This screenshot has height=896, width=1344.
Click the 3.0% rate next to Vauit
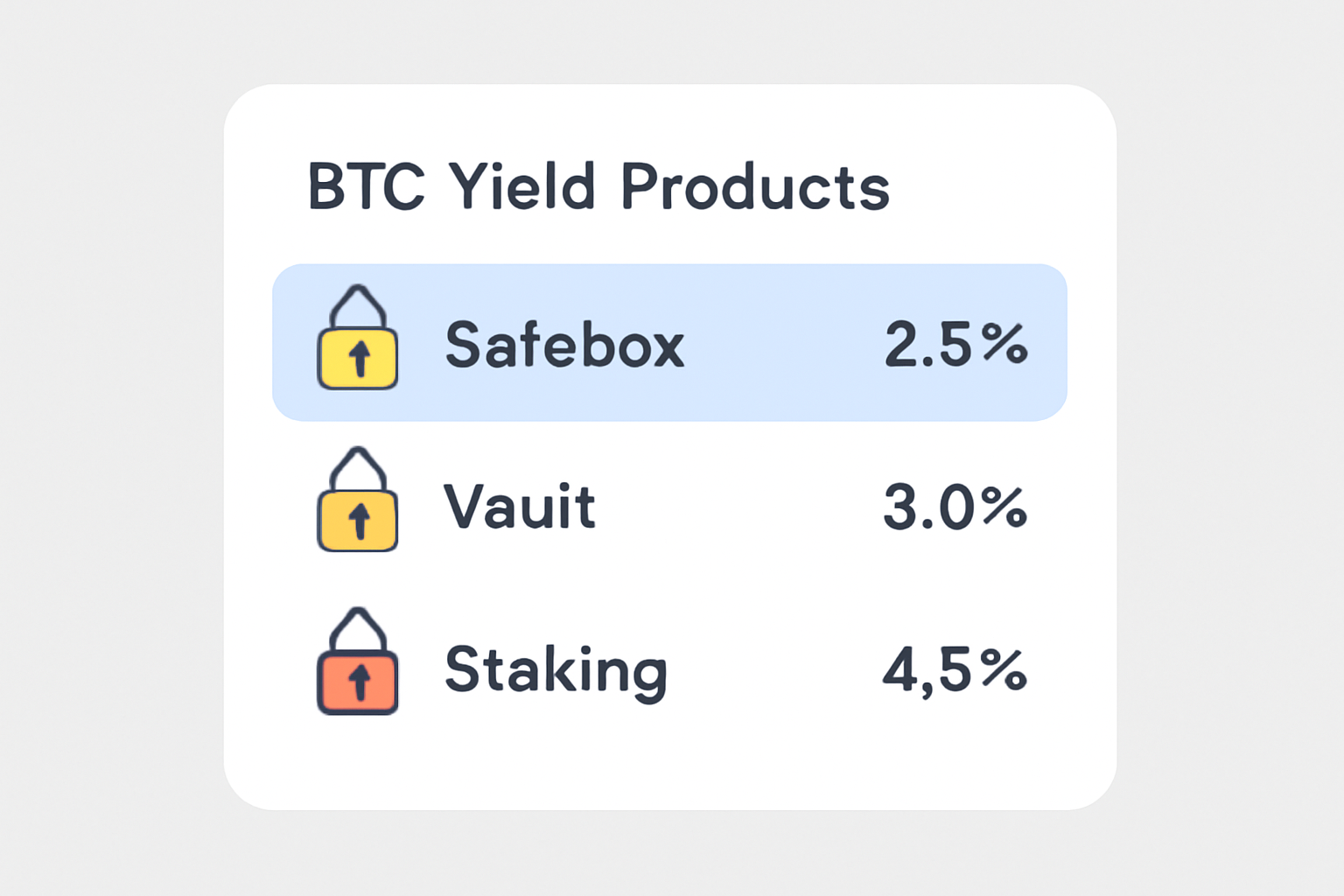tap(955, 506)
